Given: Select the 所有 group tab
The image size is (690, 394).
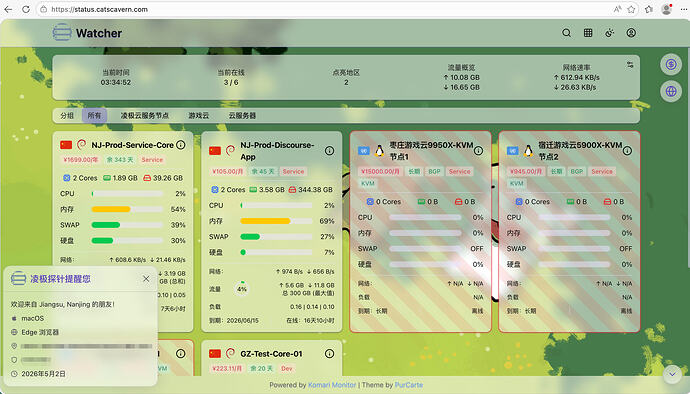Looking at the screenshot, I should point(94,116).
